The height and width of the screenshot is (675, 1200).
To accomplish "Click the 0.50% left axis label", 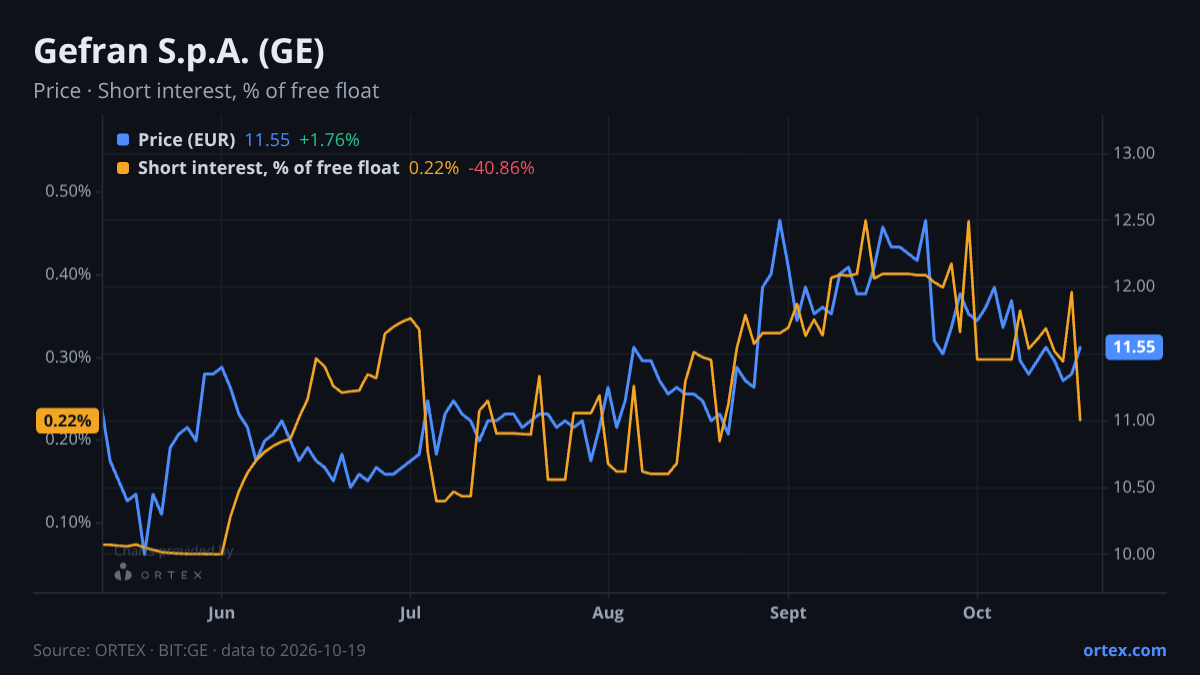I will [x=68, y=192].
